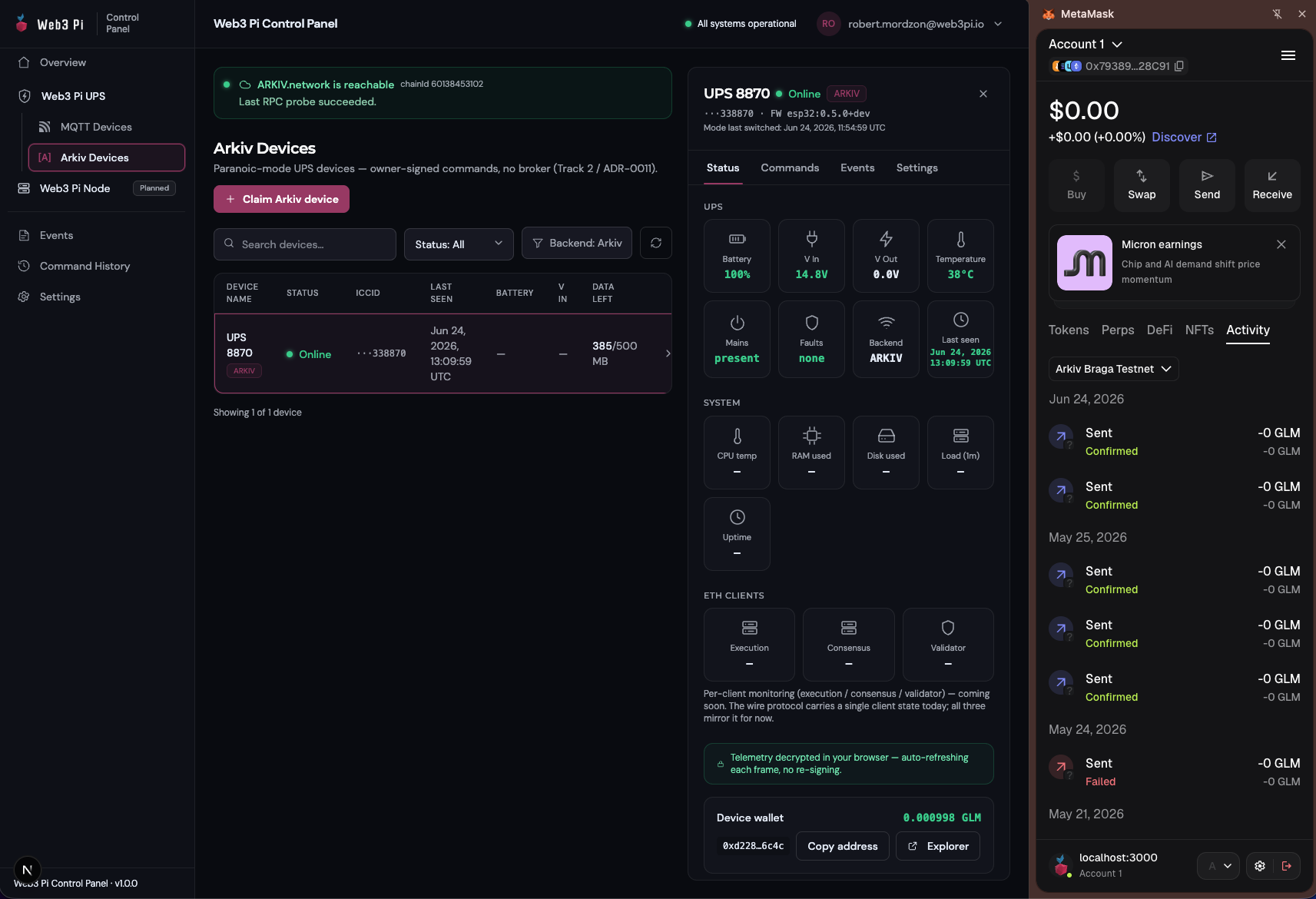The height and width of the screenshot is (899, 1316).
Task: Open MetaMask connection settings gear
Action: [1260, 866]
